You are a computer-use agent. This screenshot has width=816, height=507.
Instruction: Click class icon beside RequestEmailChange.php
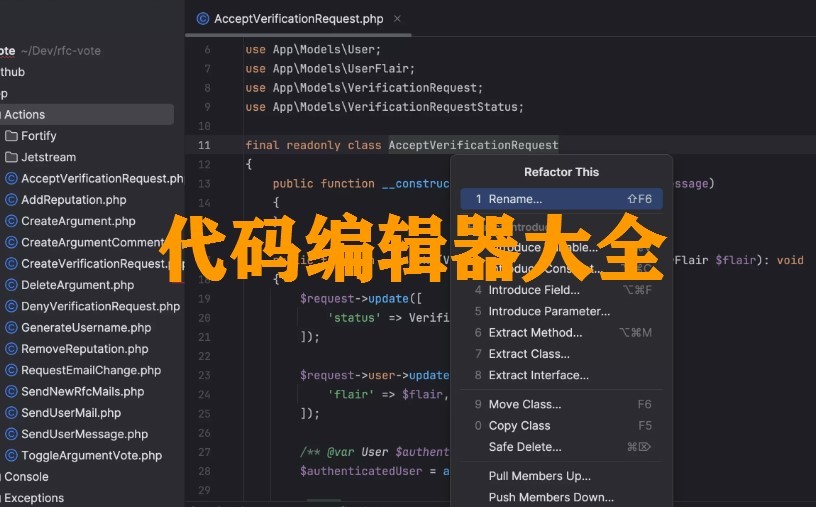tap(11, 371)
